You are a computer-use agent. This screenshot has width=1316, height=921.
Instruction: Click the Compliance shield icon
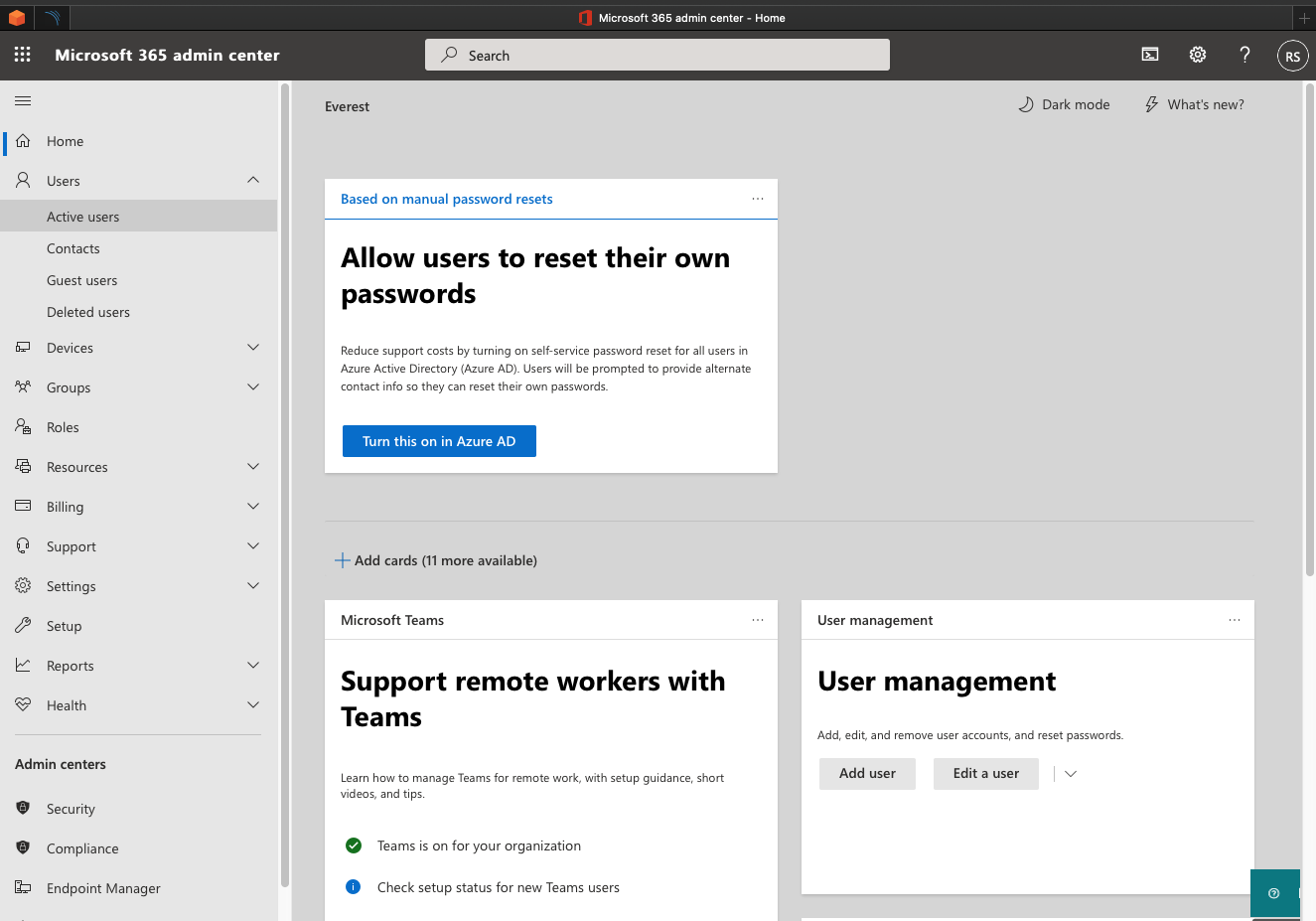pos(23,847)
